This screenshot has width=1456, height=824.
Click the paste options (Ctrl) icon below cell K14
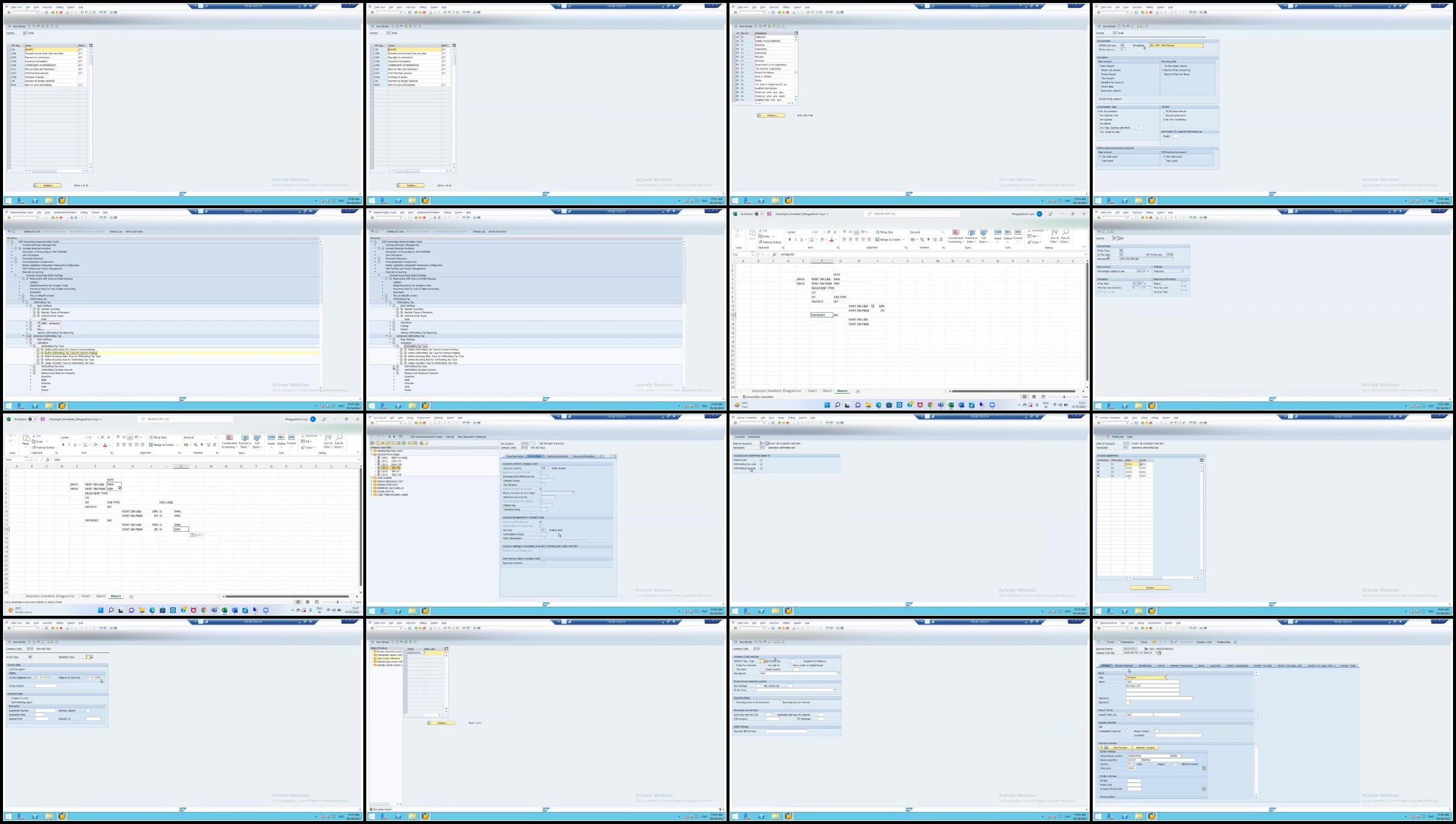[x=196, y=535]
